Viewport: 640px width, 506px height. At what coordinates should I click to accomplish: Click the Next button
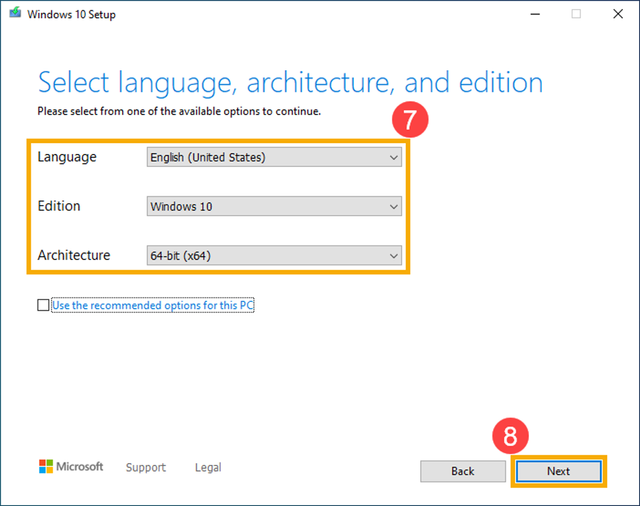558,471
